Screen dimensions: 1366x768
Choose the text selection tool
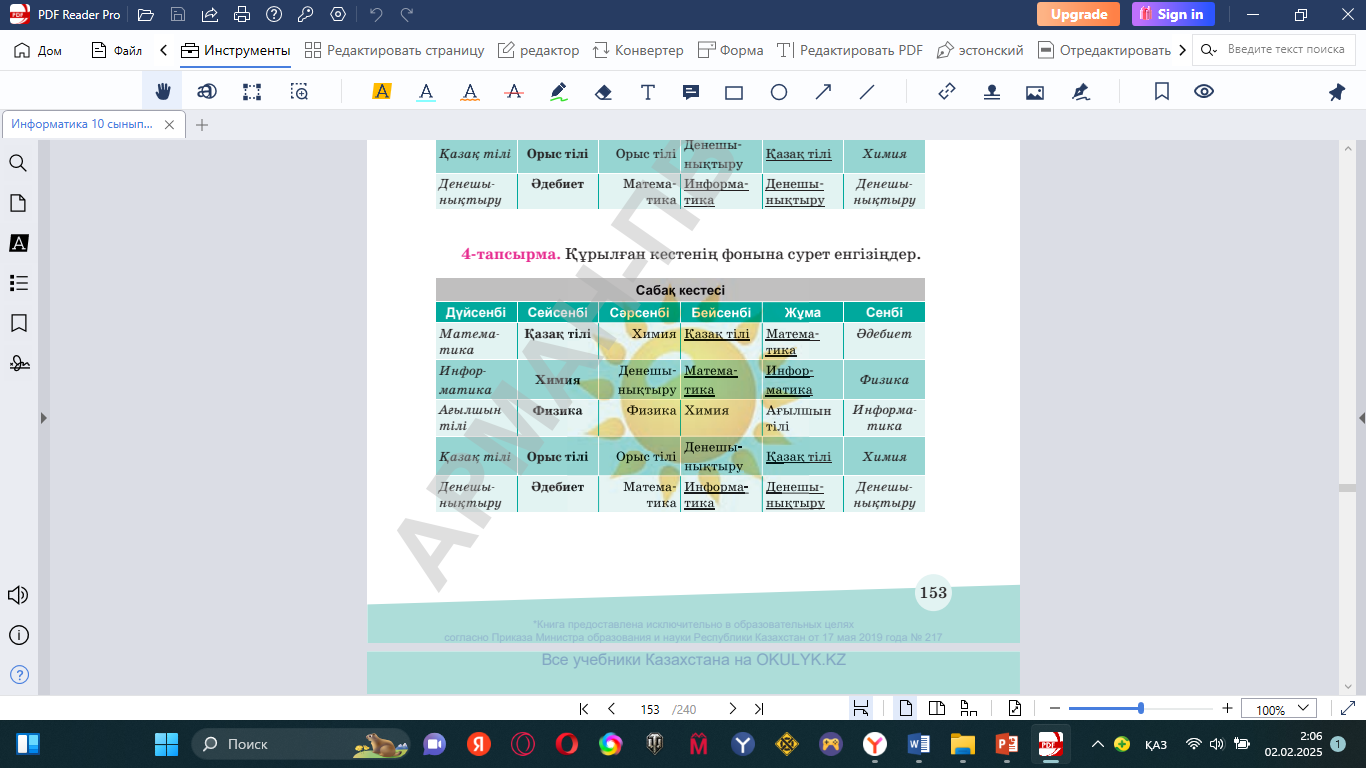coord(207,92)
